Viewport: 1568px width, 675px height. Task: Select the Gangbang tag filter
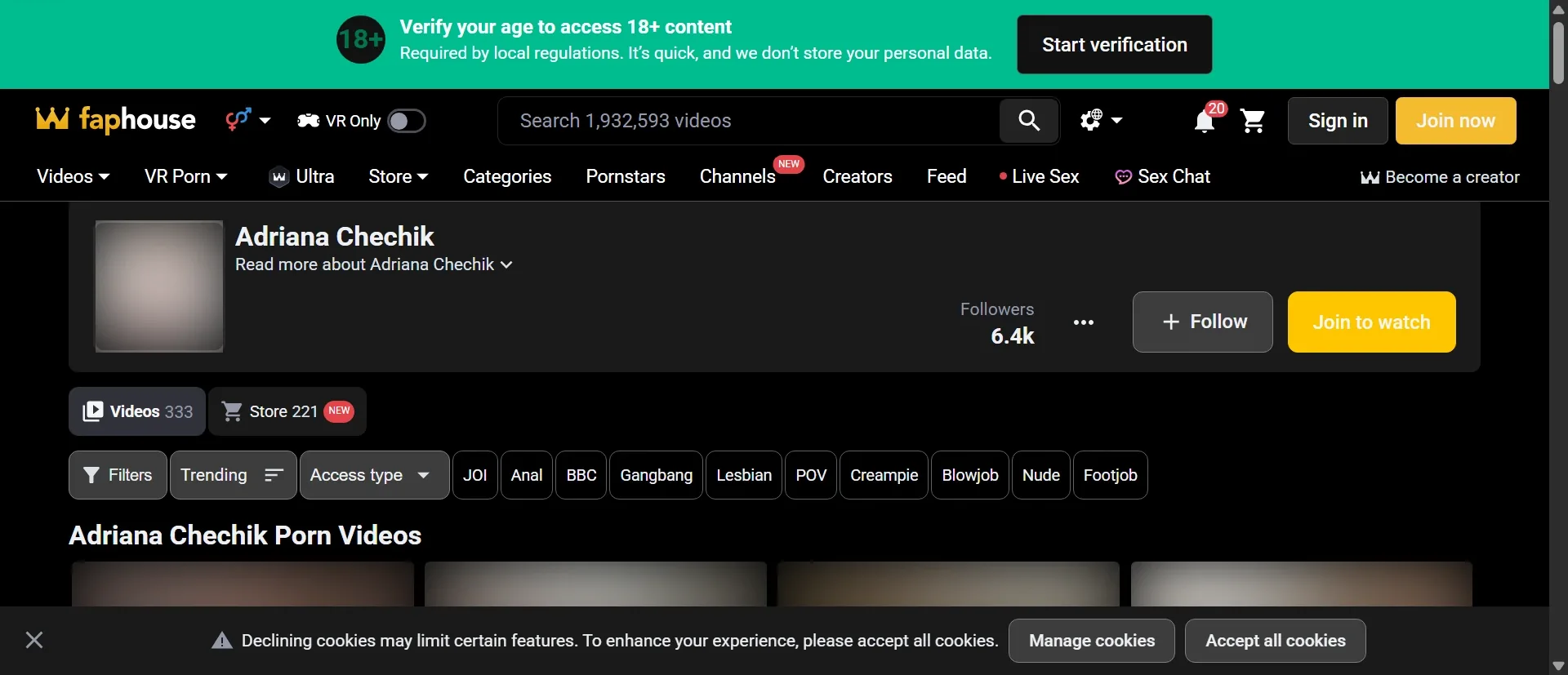click(x=656, y=475)
